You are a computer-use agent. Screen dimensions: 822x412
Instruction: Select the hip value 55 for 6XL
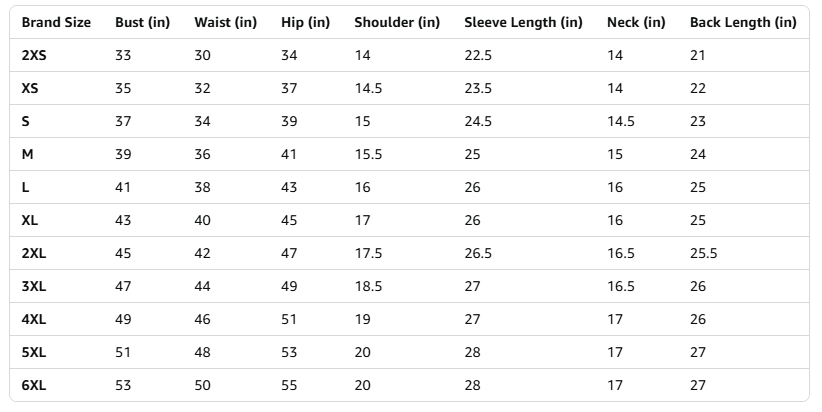coord(289,385)
